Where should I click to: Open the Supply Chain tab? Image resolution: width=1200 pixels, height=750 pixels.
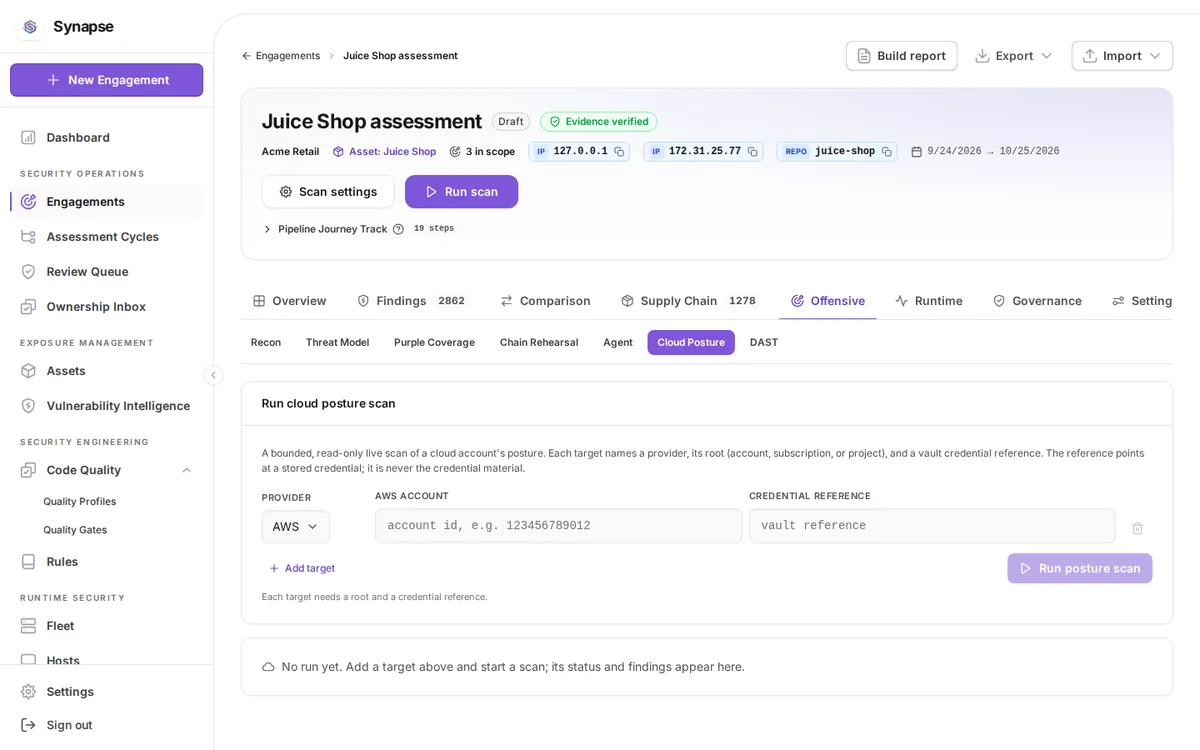pos(688,300)
